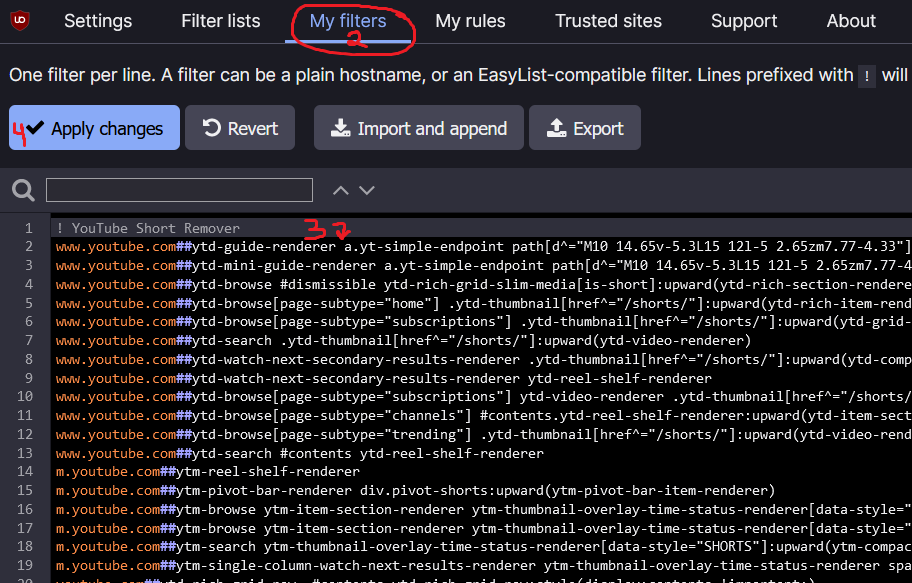Open the Support tab
The height and width of the screenshot is (583, 912).
click(x=744, y=21)
